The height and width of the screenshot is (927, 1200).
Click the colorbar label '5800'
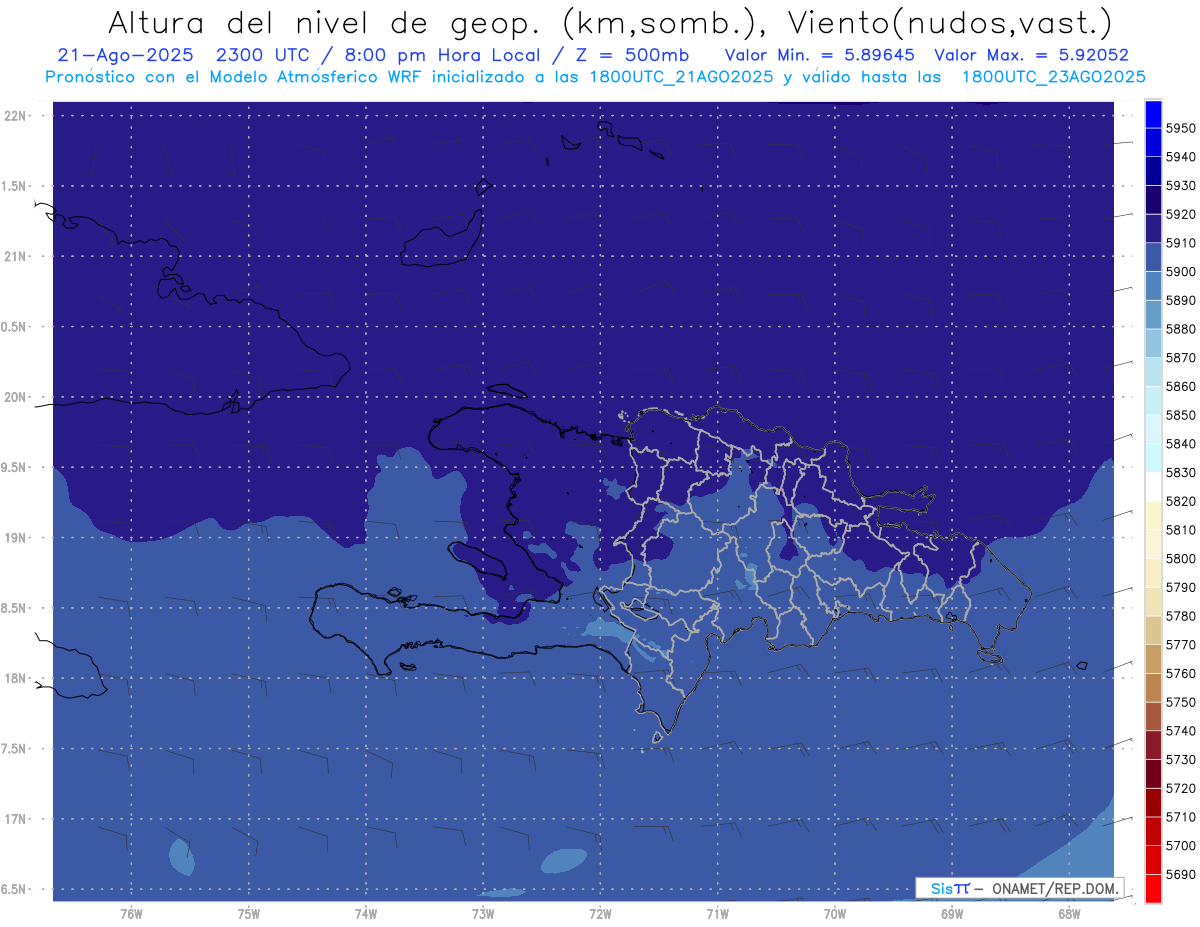1179,558
